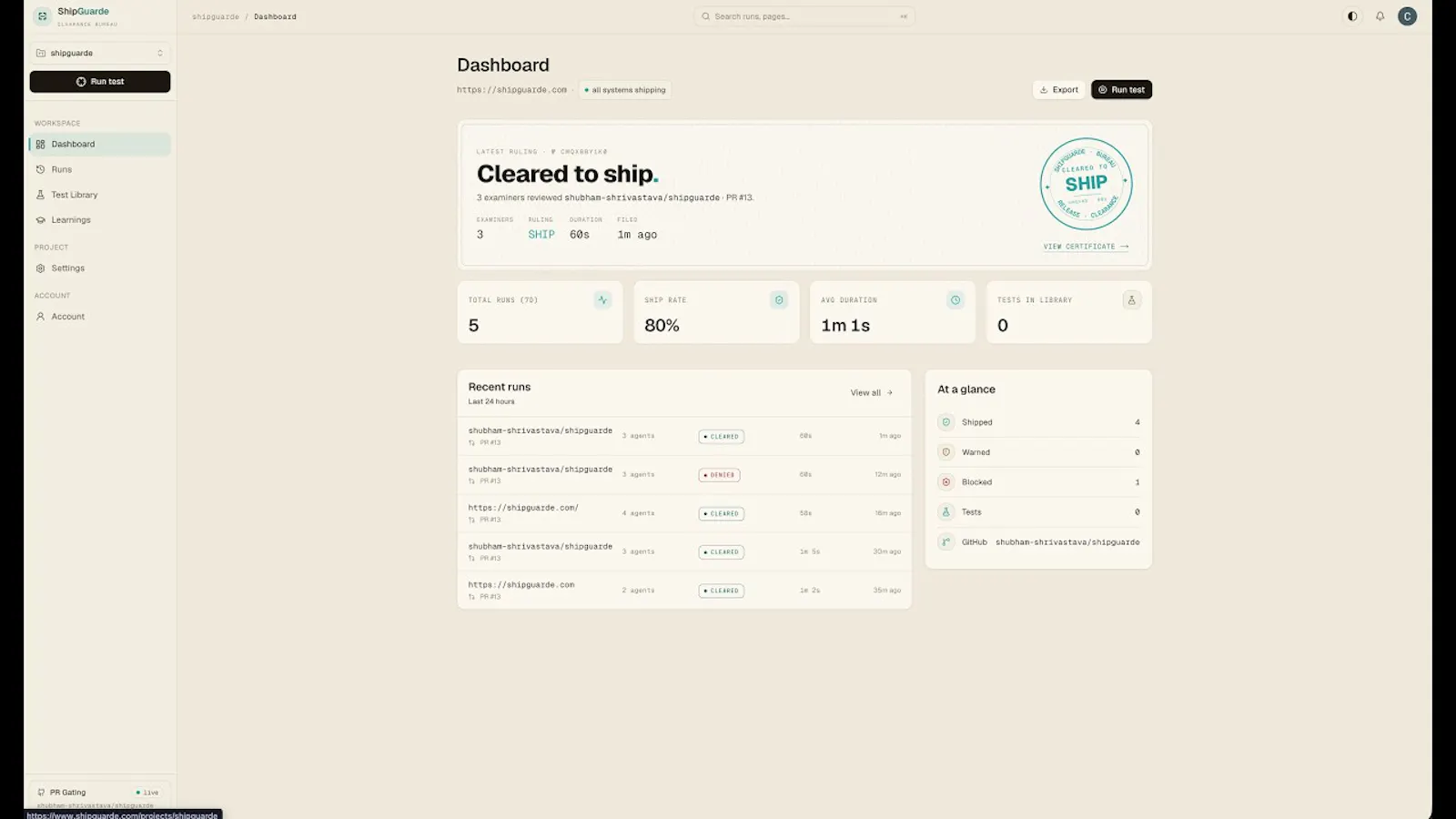This screenshot has height=819, width=1456.
Task: Click the Warned icon in At a glance
Action: 945,452
